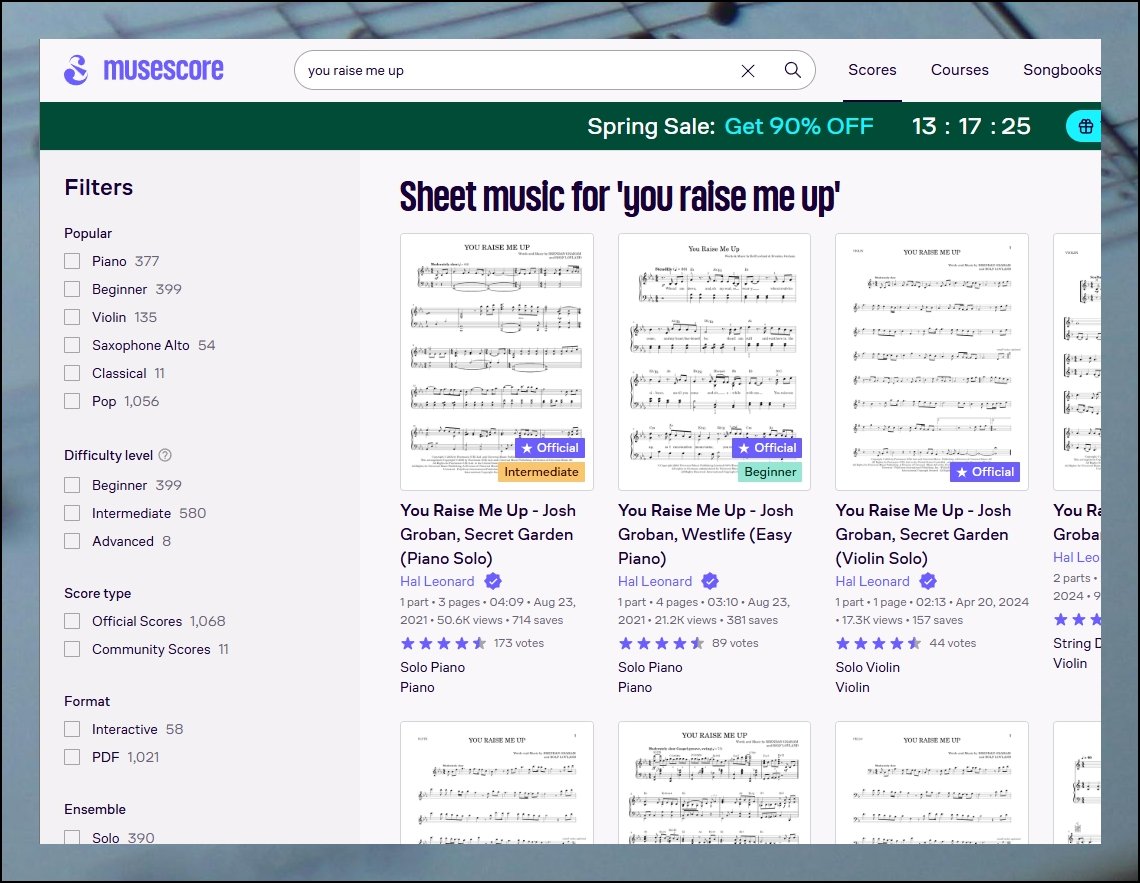This screenshot has width=1140, height=883.
Task: Open the second-row middle piano sheet thumbnail
Action: coord(714,783)
